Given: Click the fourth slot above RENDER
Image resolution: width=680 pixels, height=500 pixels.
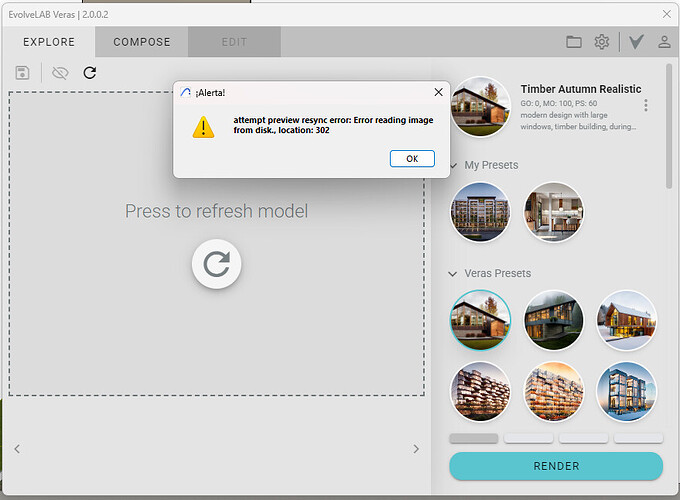Looking at the screenshot, I should tap(638, 438).
